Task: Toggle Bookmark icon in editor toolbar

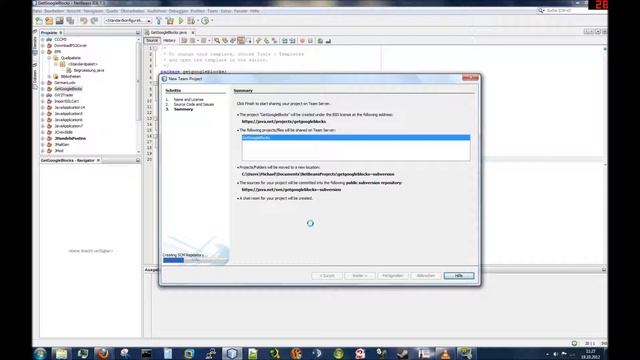Action: [x=274, y=41]
